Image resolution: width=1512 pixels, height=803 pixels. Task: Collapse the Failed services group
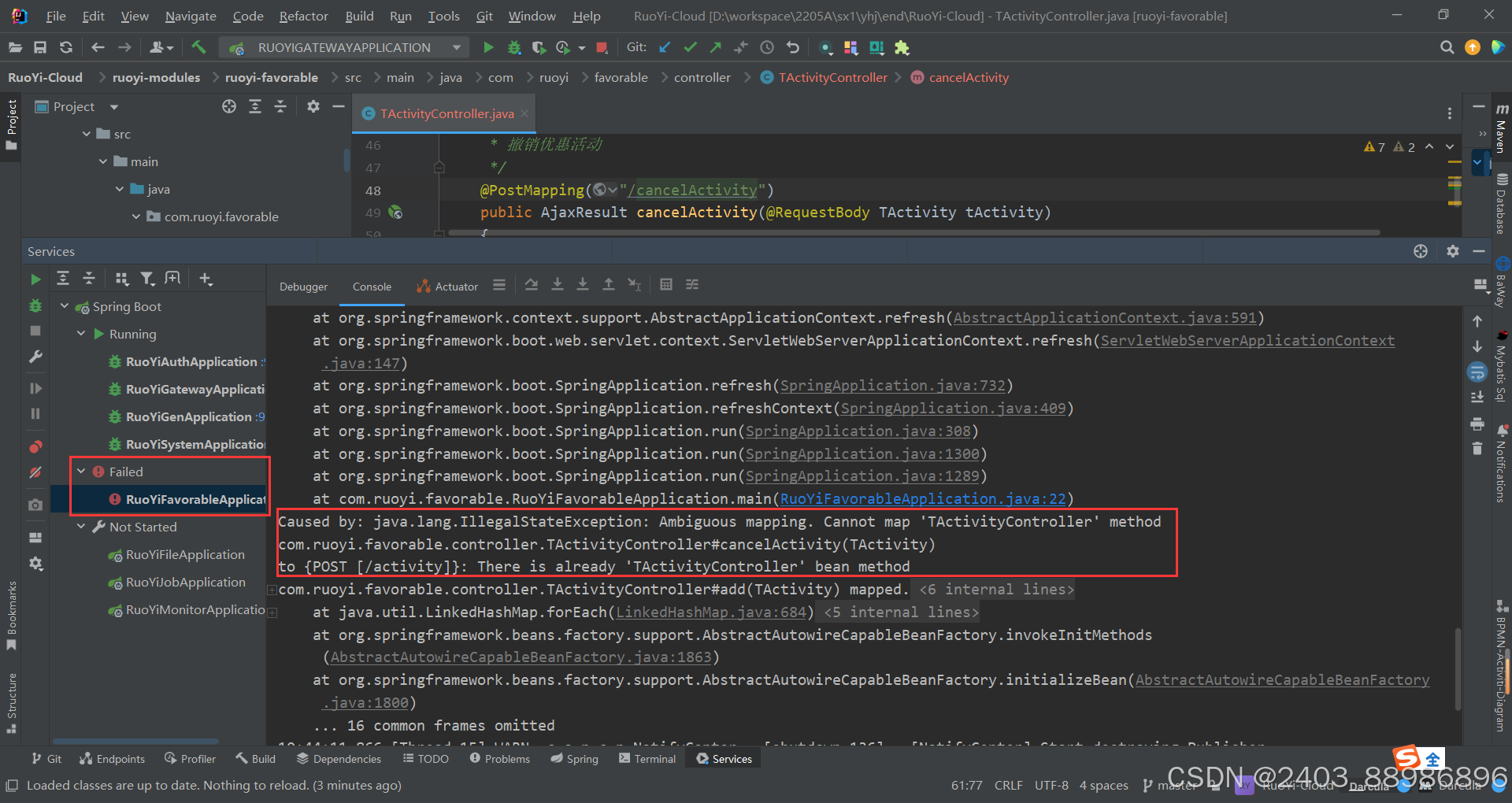81,472
